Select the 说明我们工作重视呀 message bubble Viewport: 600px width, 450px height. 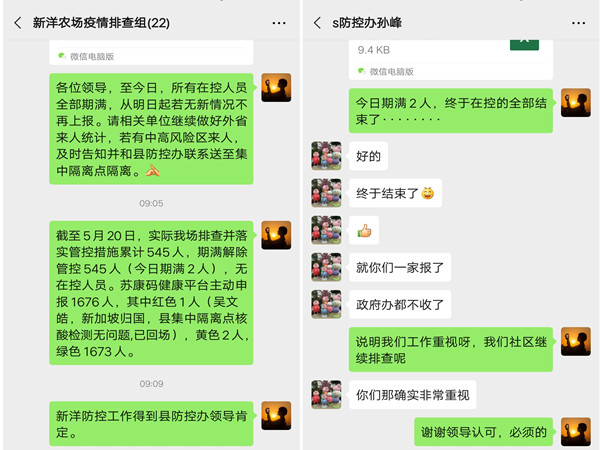[x=451, y=349]
